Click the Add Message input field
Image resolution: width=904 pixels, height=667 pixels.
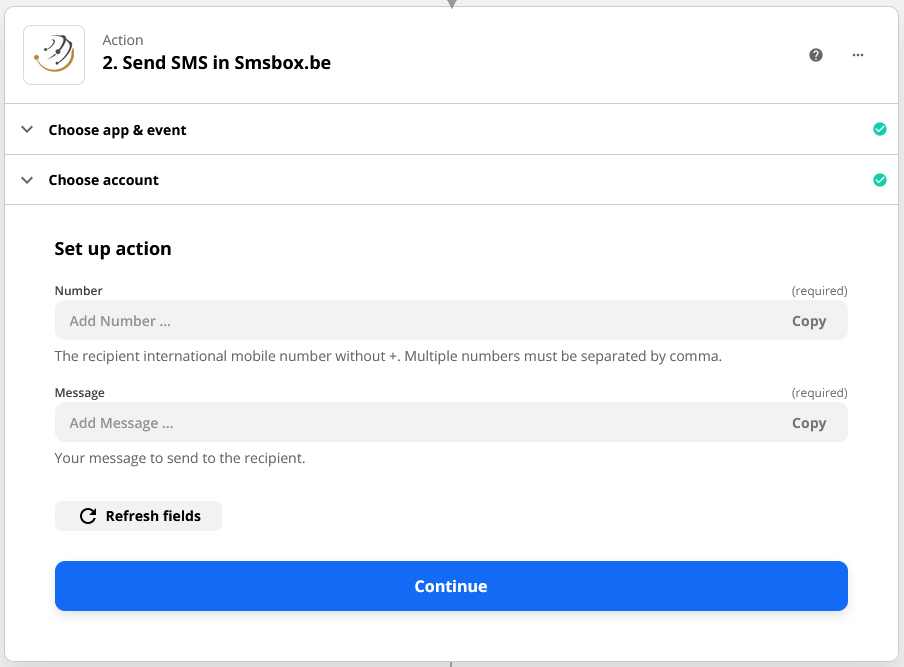400,423
